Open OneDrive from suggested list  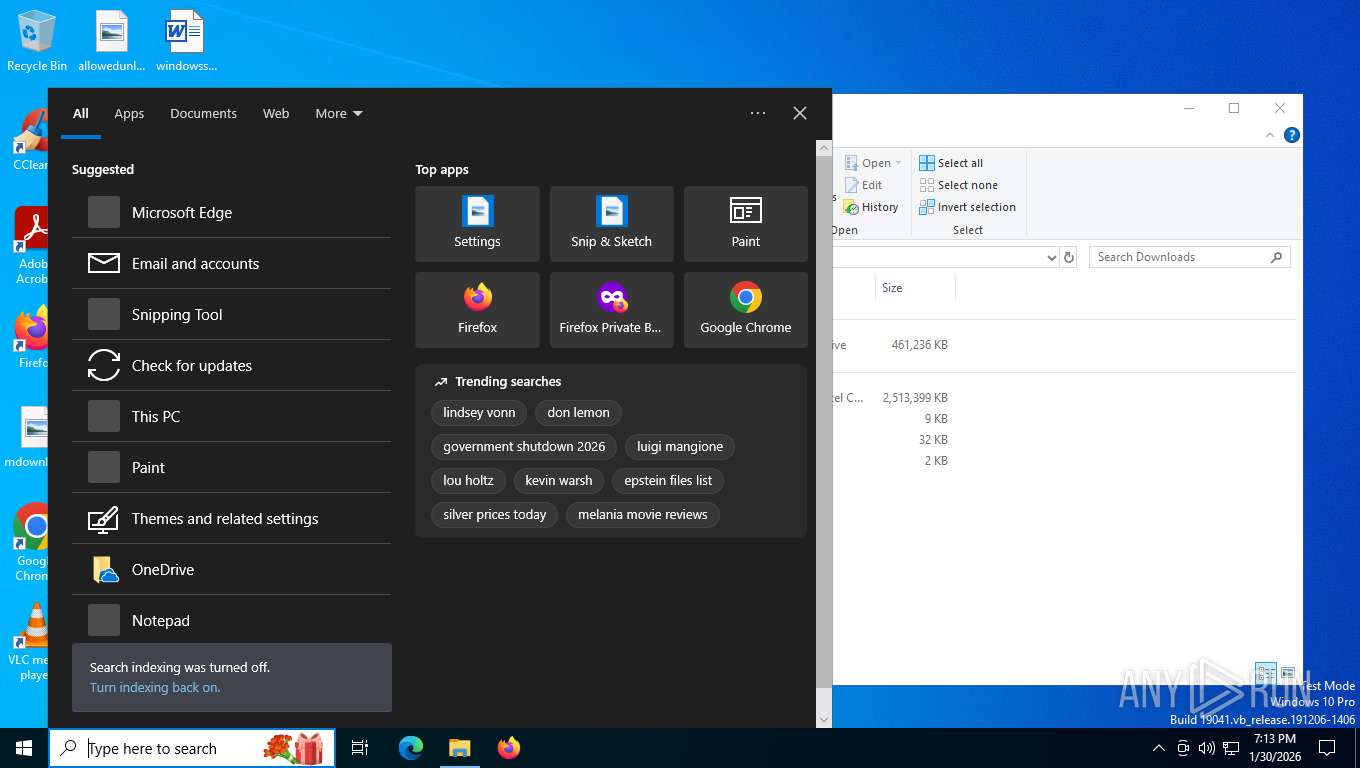pyautogui.click(x=231, y=569)
